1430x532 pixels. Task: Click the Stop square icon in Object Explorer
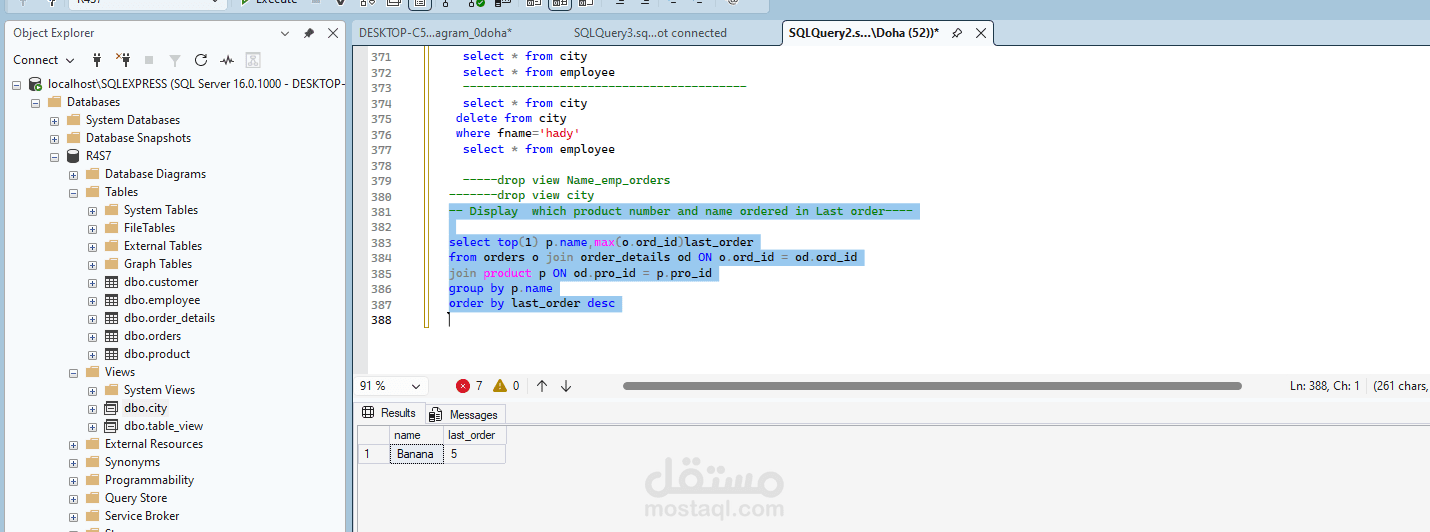[x=149, y=60]
